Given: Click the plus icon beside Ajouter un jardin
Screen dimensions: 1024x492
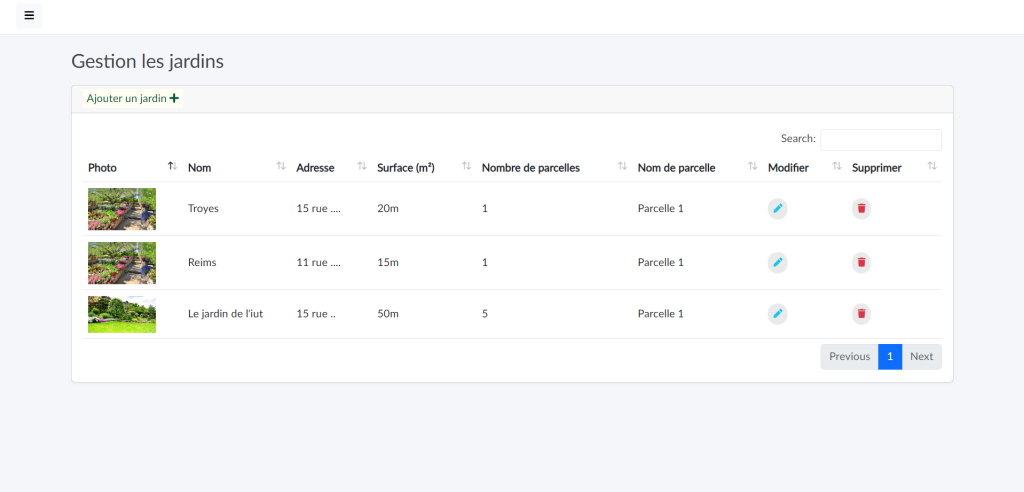Looking at the screenshot, I should [174, 98].
